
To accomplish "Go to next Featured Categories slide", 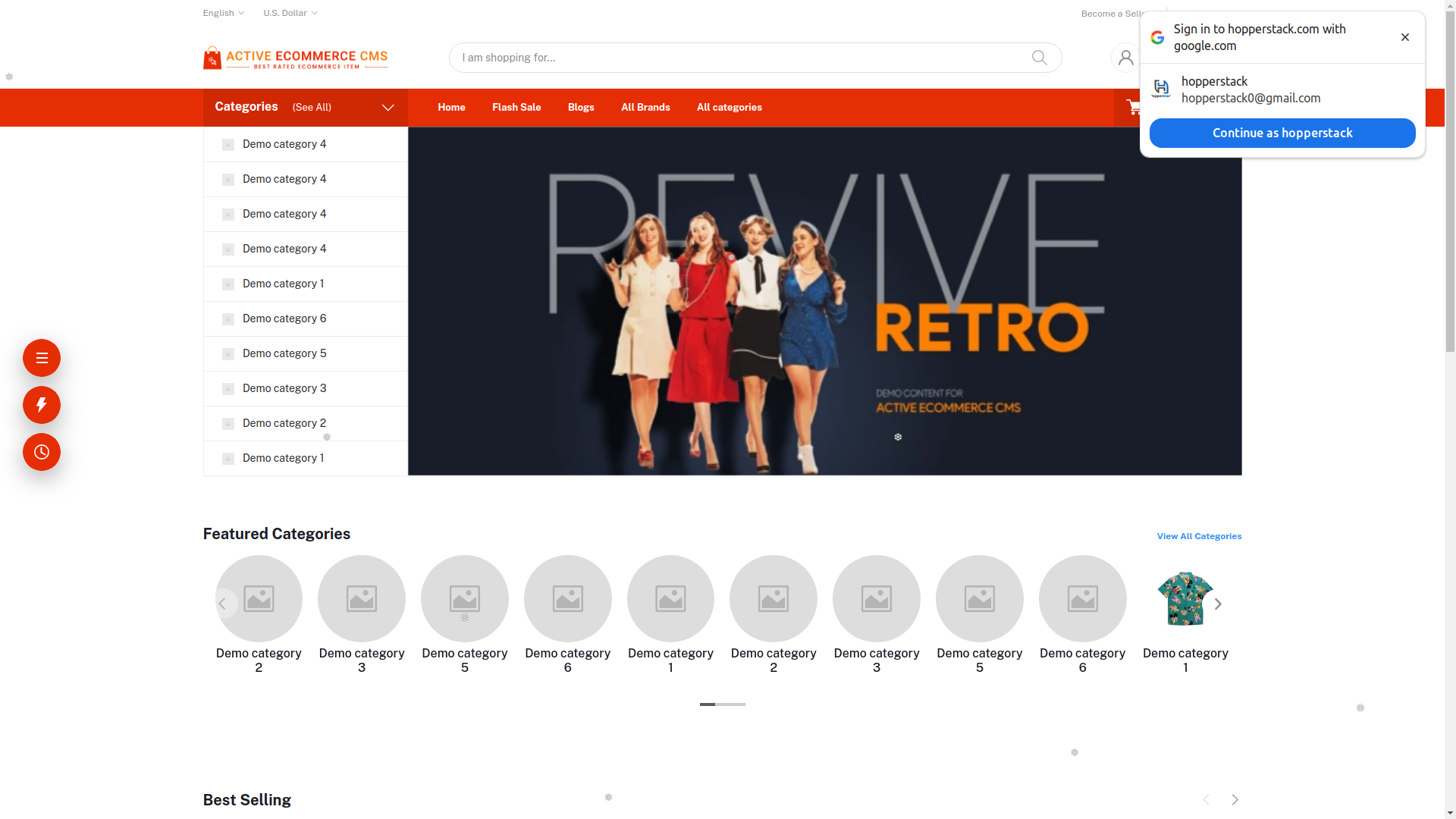I will point(1218,604).
